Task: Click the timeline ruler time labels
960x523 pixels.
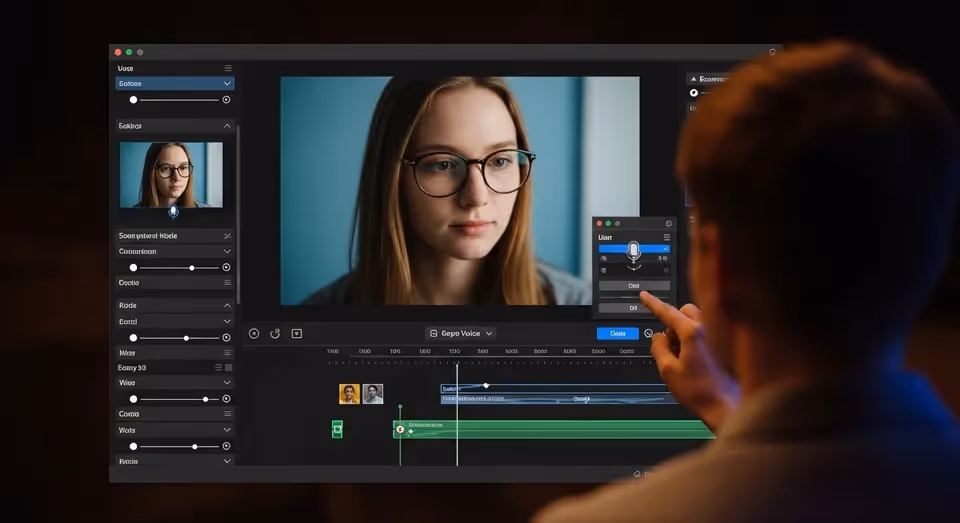Action: pos(481,352)
